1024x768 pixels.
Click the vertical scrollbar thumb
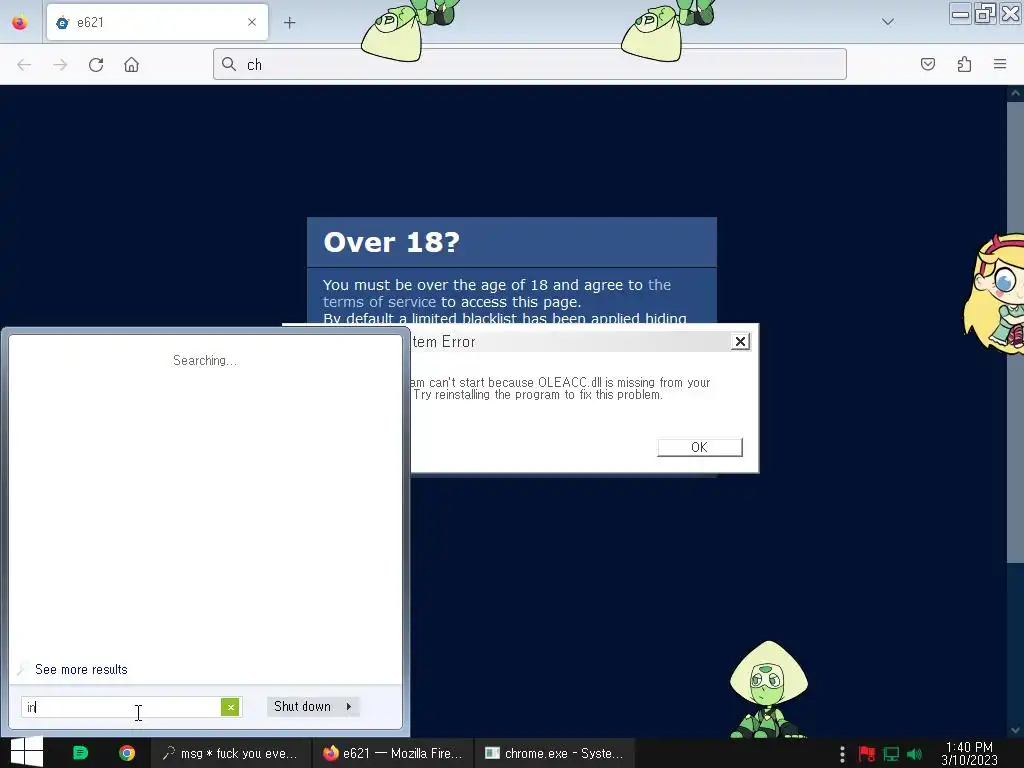(1015, 332)
